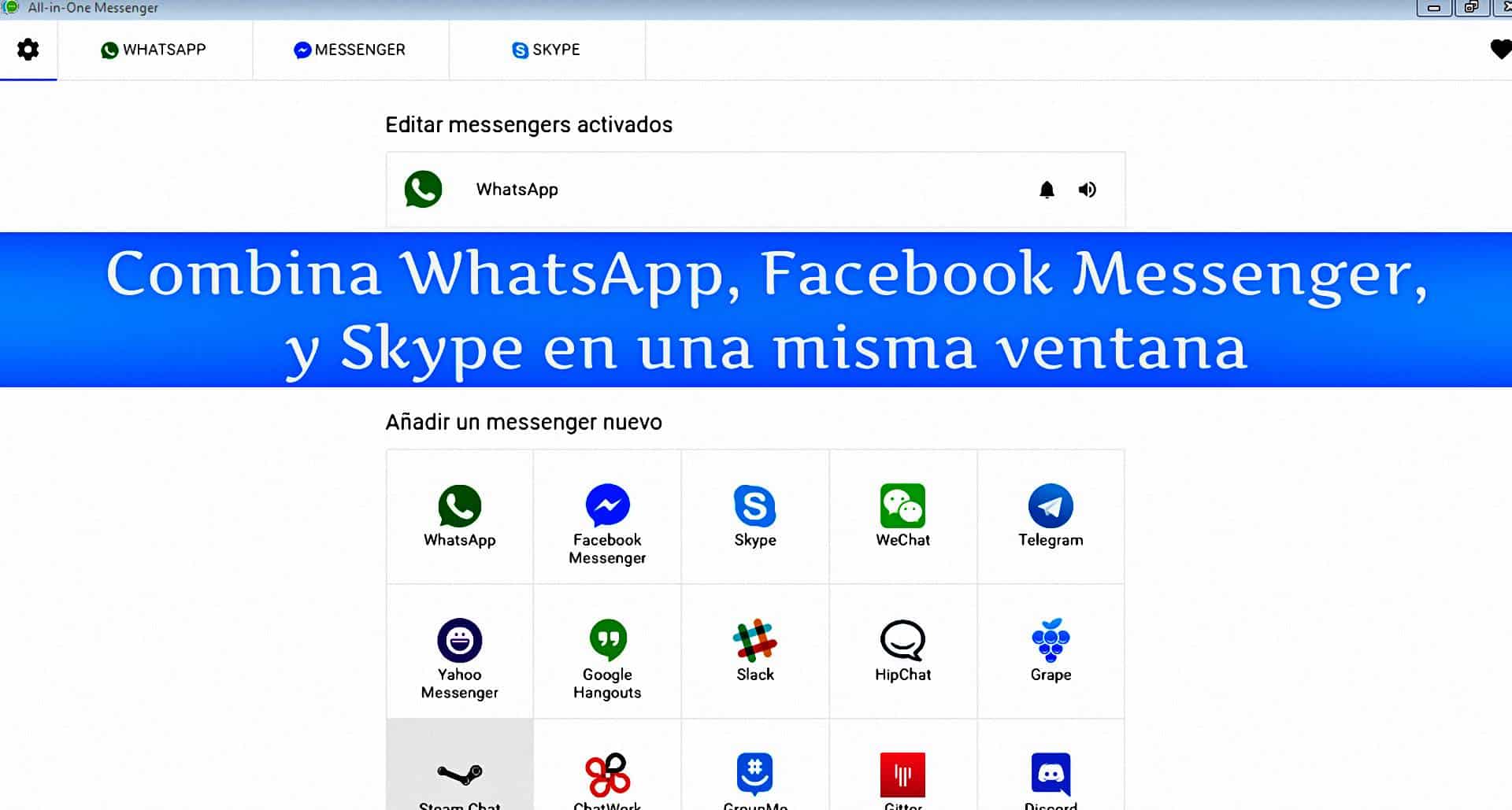This screenshot has height=810, width=1512.
Task: Mute WhatsApp sound with the speaker icon
Action: [x=1088, y=190]
